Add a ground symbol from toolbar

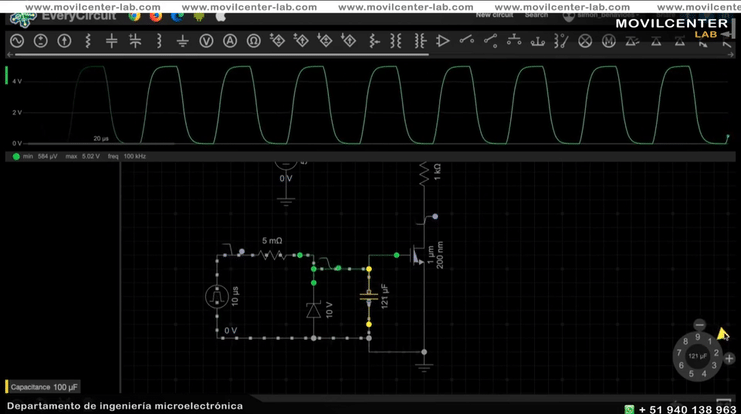coord(182,42)
